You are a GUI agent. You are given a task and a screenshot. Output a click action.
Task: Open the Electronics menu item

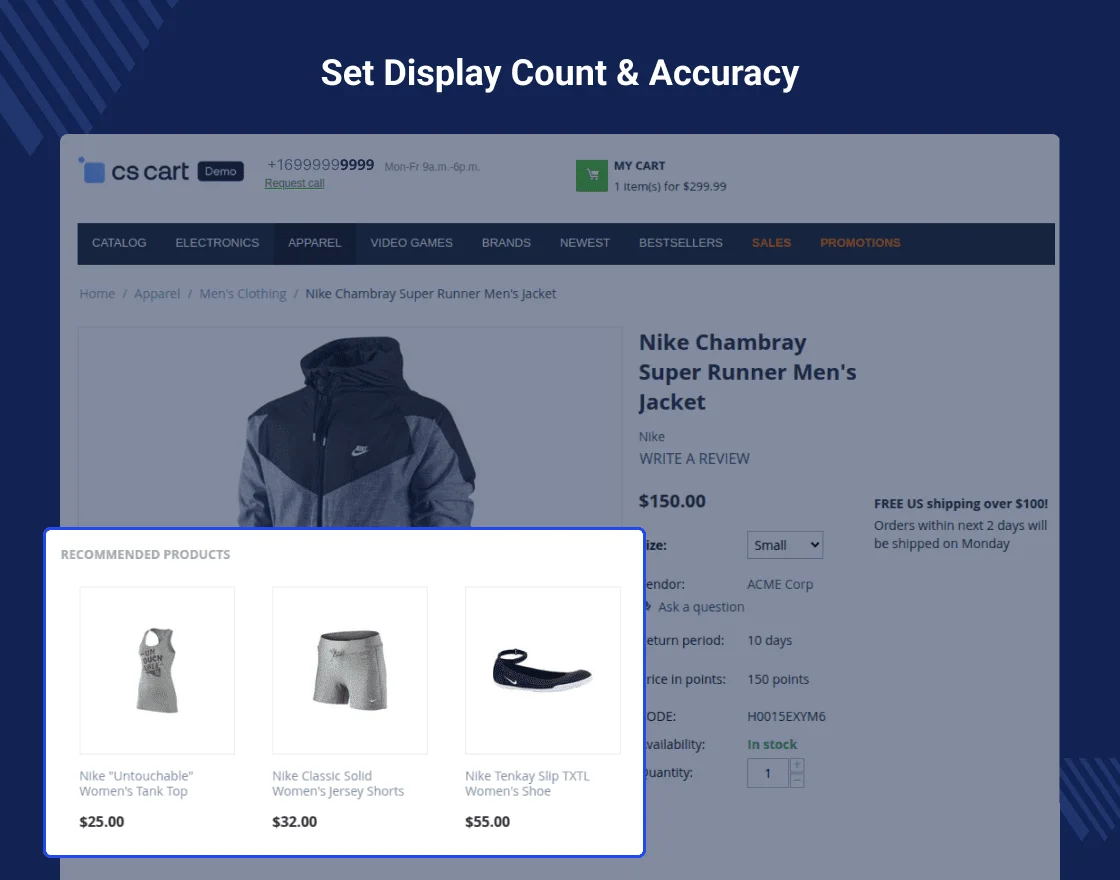[x=217, y=243]
